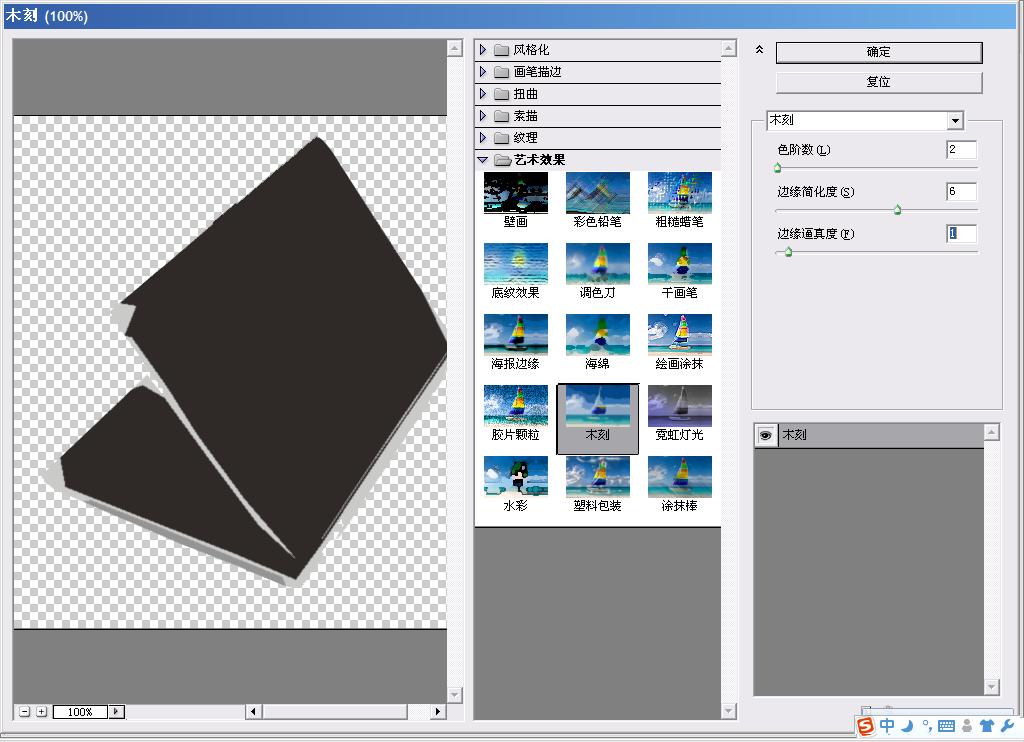1024x742 pixels.
Task: Expand the 扭曲 filter folder
Action: (x=483, y=93)
